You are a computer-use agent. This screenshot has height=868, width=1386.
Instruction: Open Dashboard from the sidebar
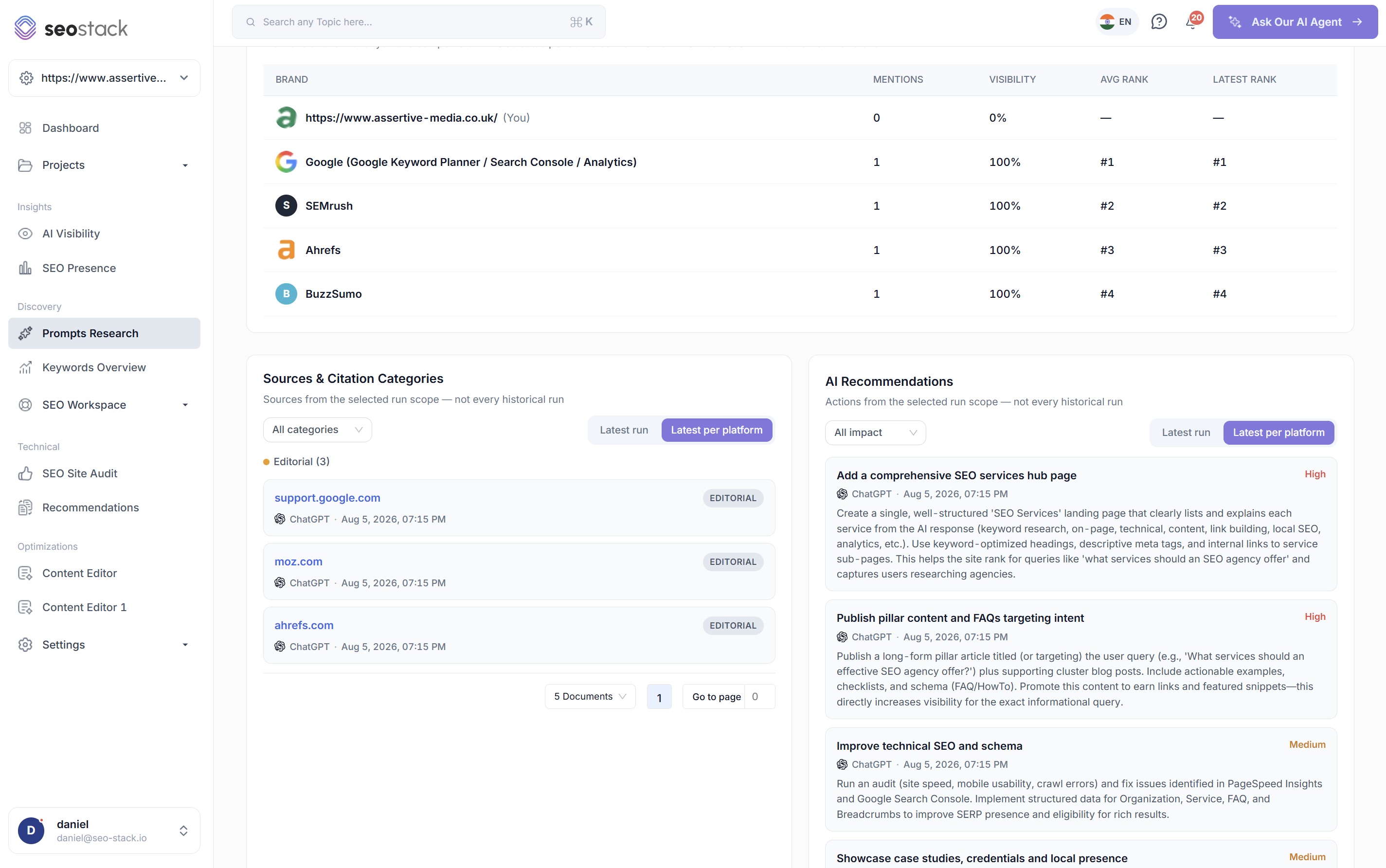click(105, 128)
